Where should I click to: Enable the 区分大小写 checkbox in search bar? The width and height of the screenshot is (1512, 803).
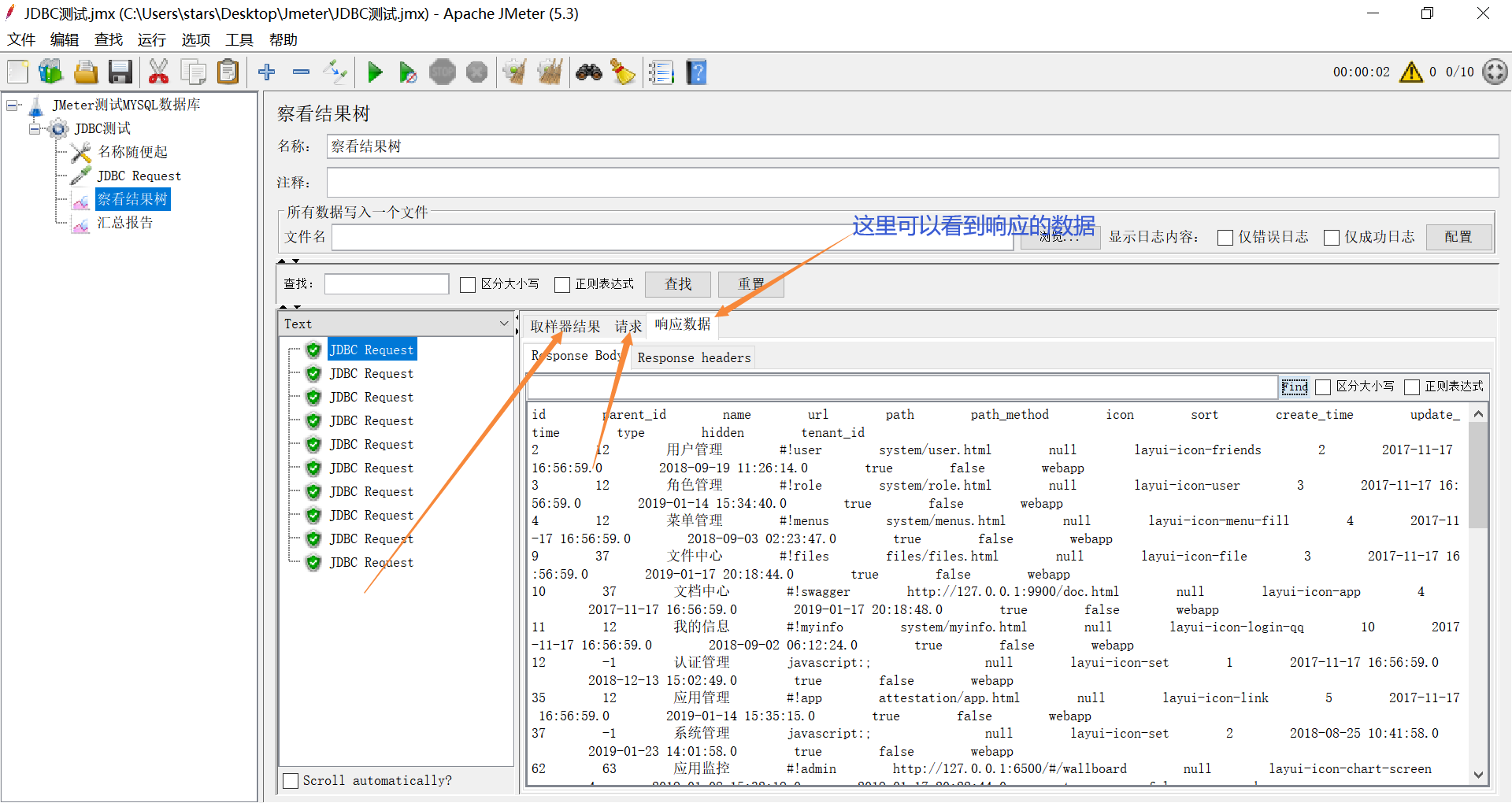468,284
